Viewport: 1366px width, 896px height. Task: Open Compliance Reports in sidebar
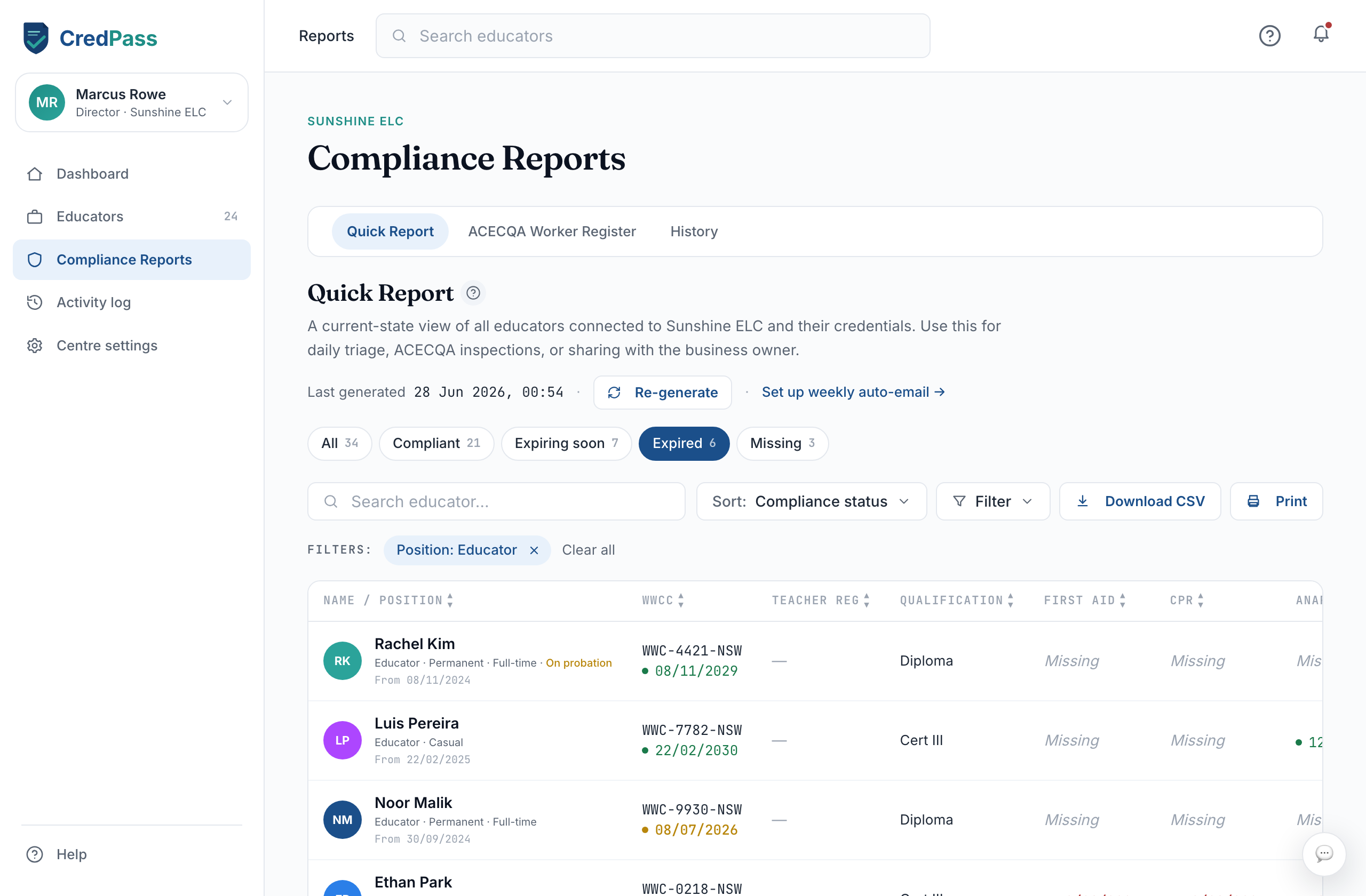[x=131, y=260]
